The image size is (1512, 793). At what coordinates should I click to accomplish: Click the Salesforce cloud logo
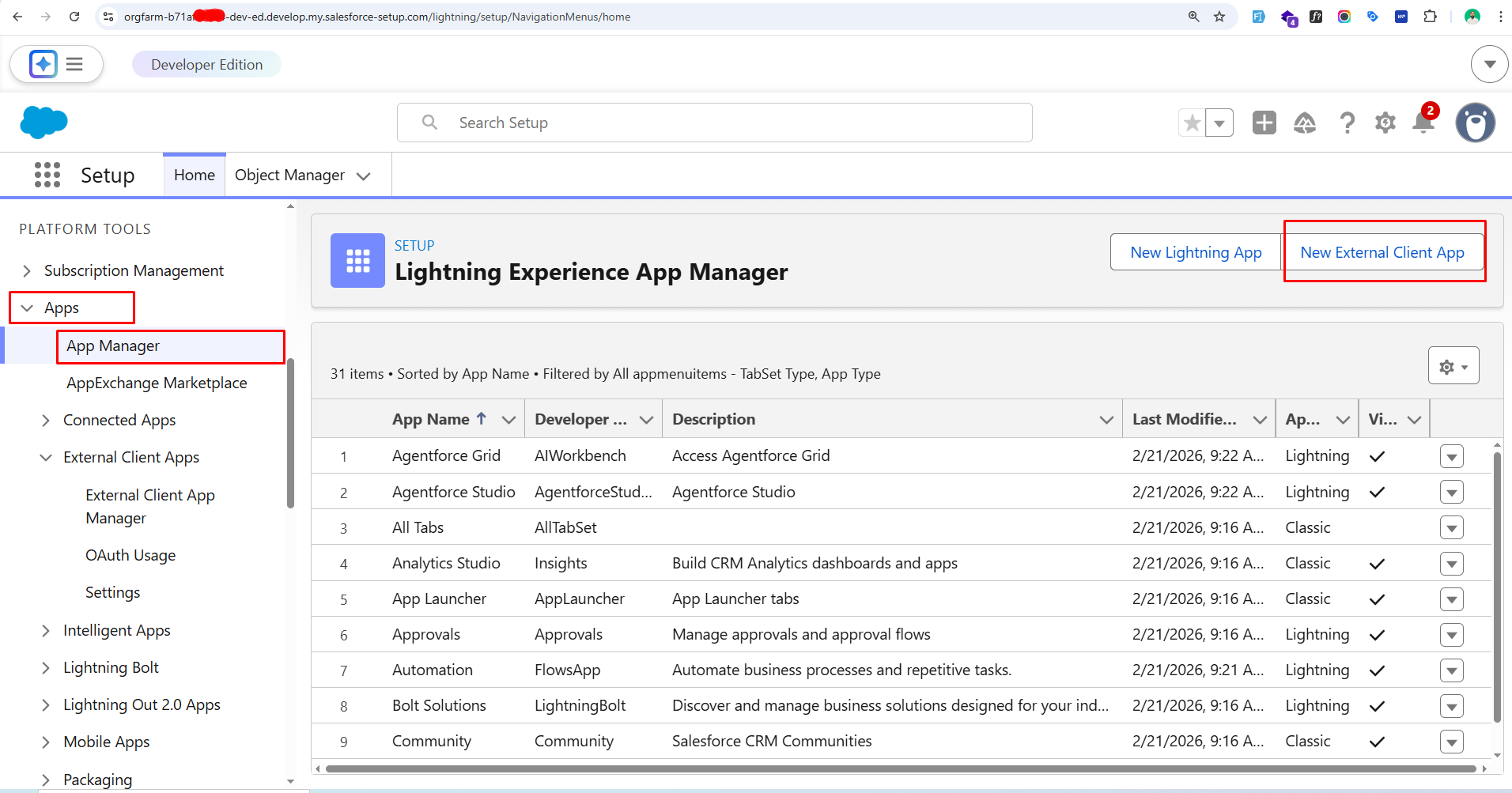[43, 122]
